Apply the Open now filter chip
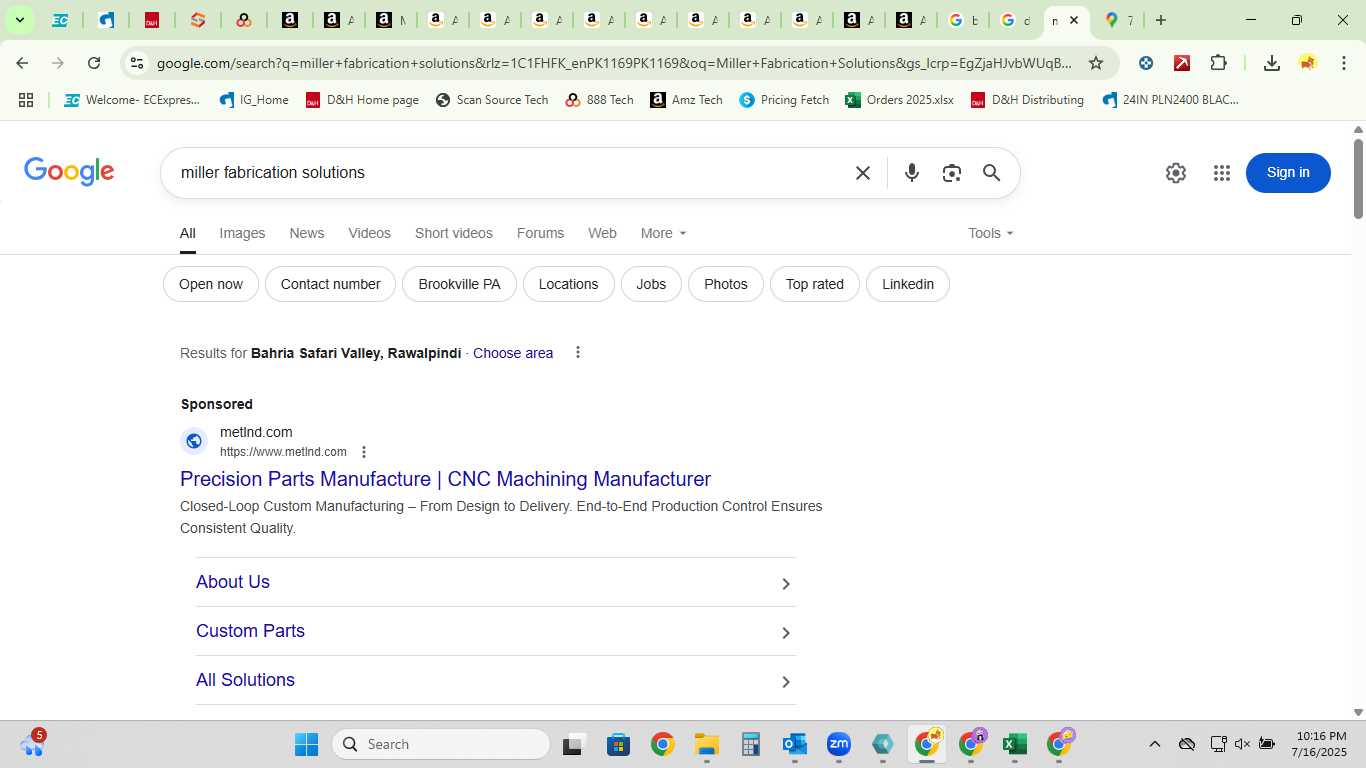Screen dimensions: 1366x768 [211, 284]
